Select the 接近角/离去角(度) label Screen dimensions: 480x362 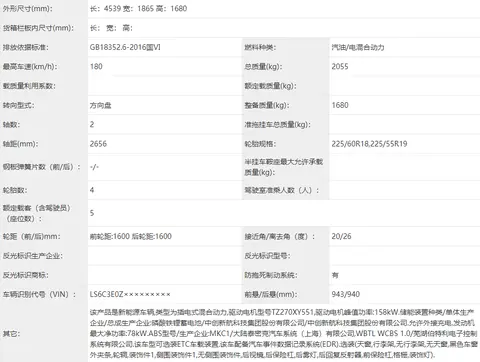(x=280, y=236)
